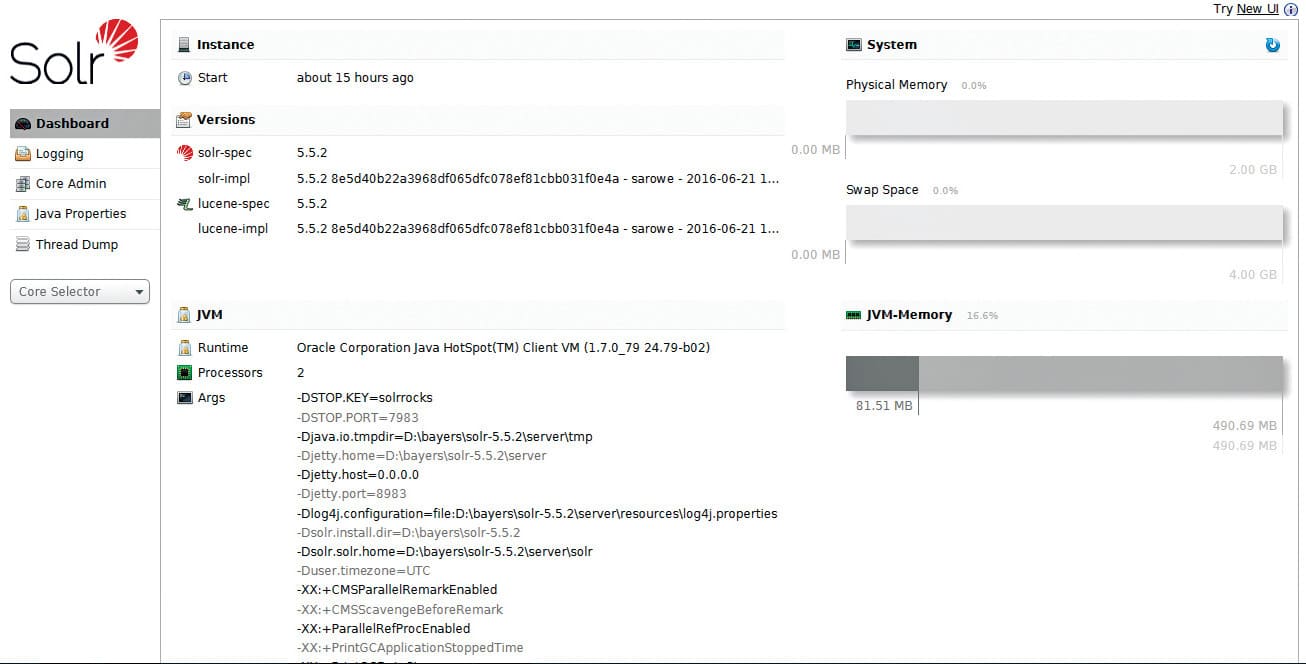Viewport: 1306px width, 664px height.
Task: Click the Dashboard gauge icon
Action: pyautogui.click(x=23, y=124)
